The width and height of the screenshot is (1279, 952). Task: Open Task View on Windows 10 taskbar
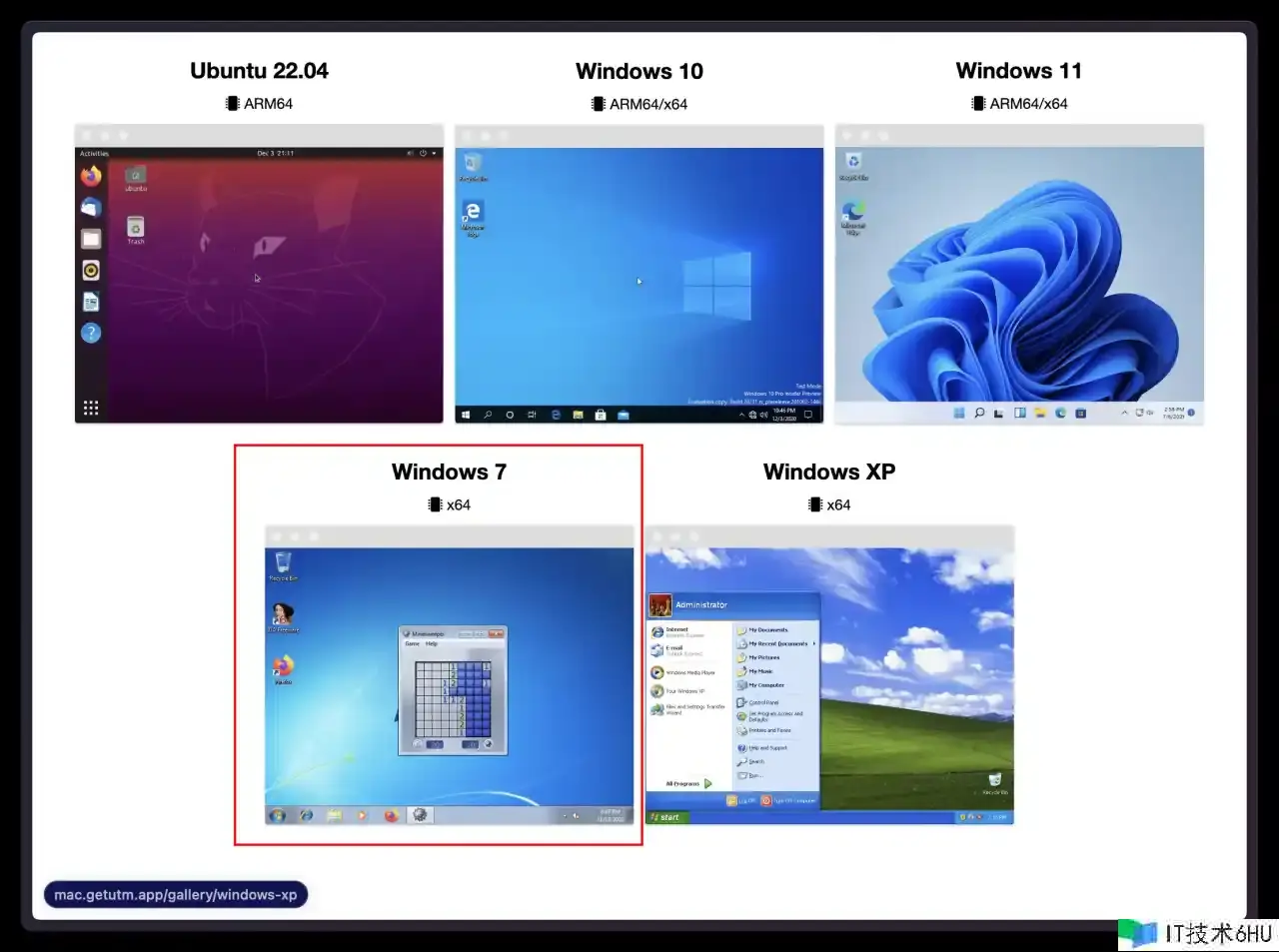532,415
